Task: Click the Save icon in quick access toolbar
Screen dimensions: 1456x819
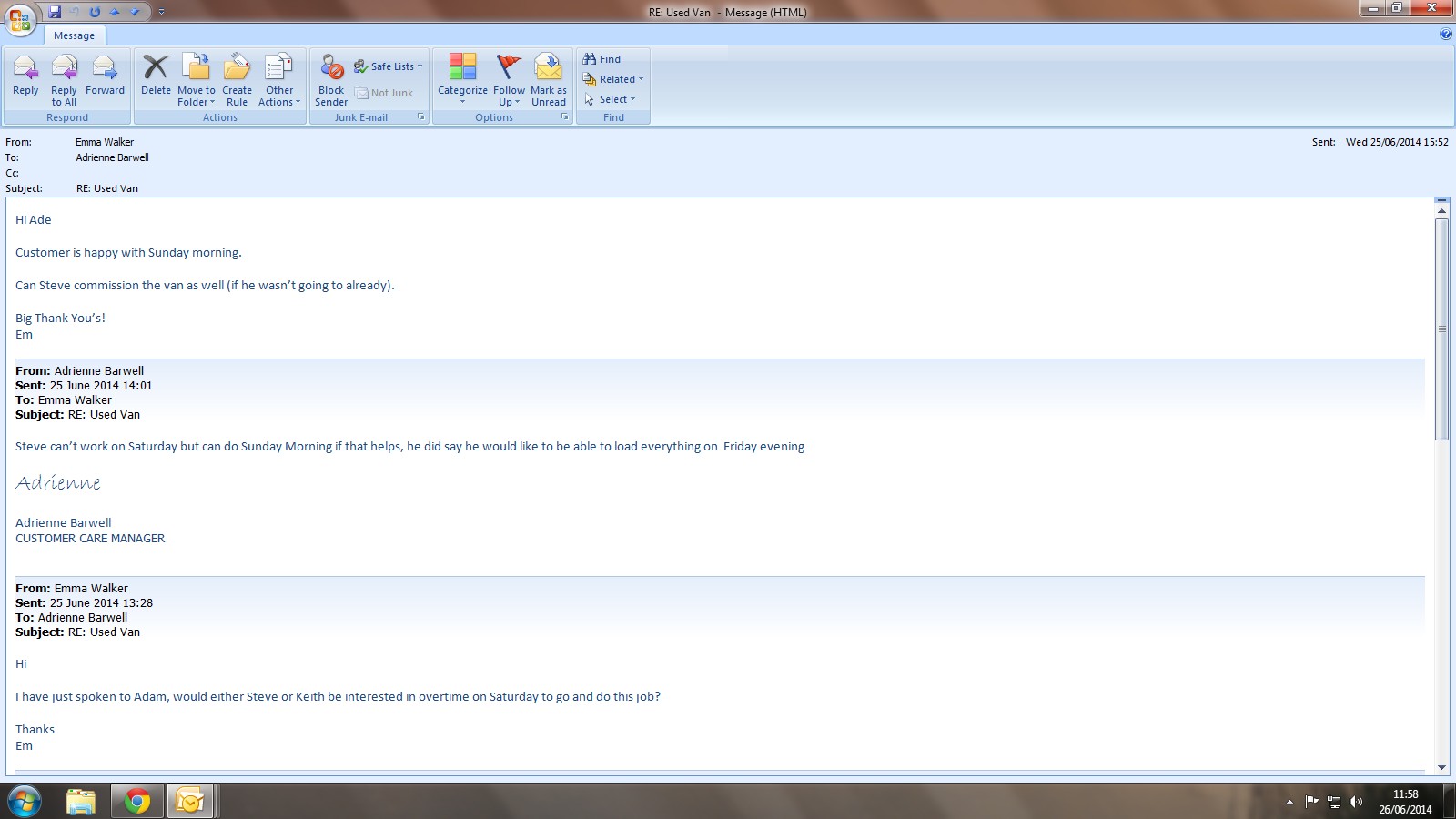Action: click(55, 12)
